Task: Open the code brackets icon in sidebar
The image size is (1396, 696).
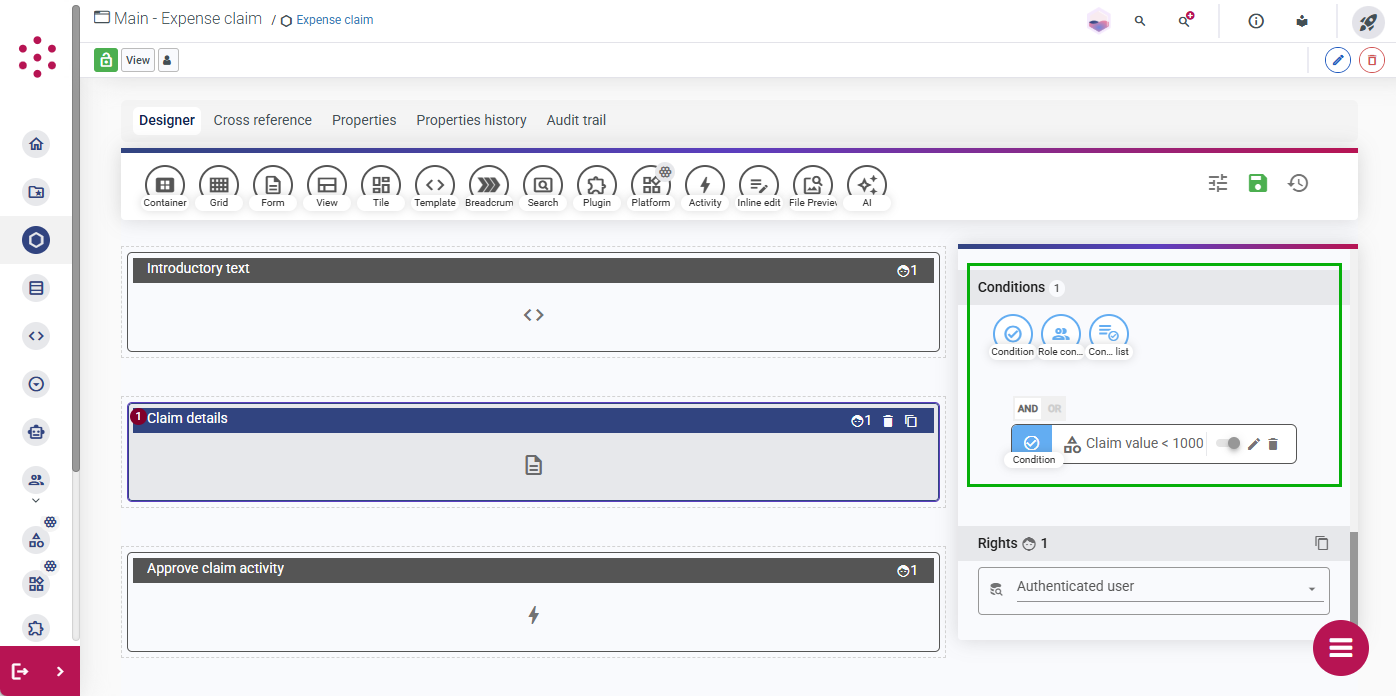Action: coord(37,336)
